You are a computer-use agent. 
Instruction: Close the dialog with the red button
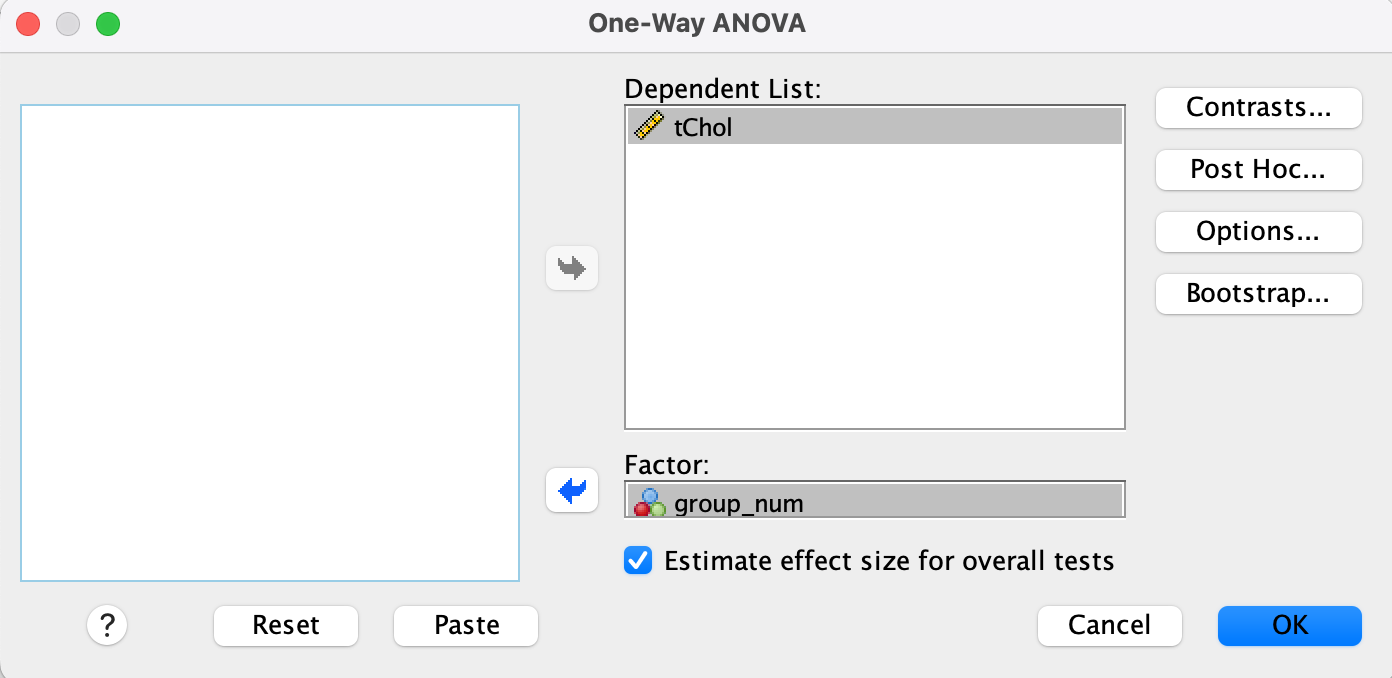coord(28,24)
